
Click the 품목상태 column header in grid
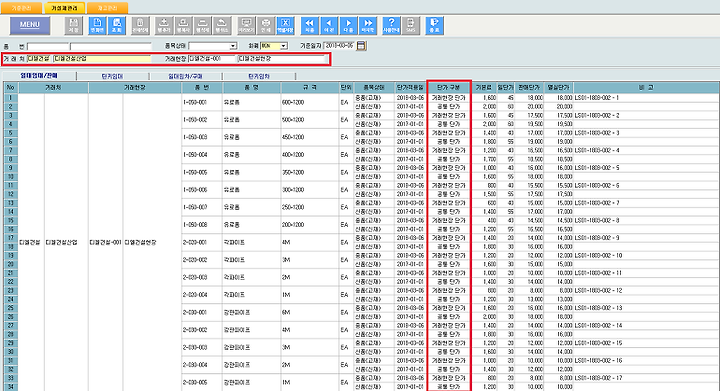374,87
